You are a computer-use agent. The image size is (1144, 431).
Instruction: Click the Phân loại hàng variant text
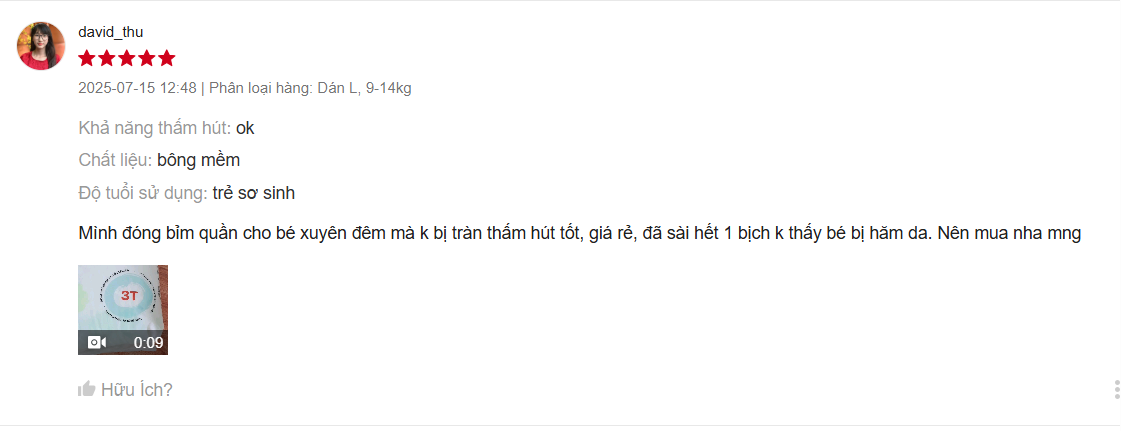(x=310, y=88)
